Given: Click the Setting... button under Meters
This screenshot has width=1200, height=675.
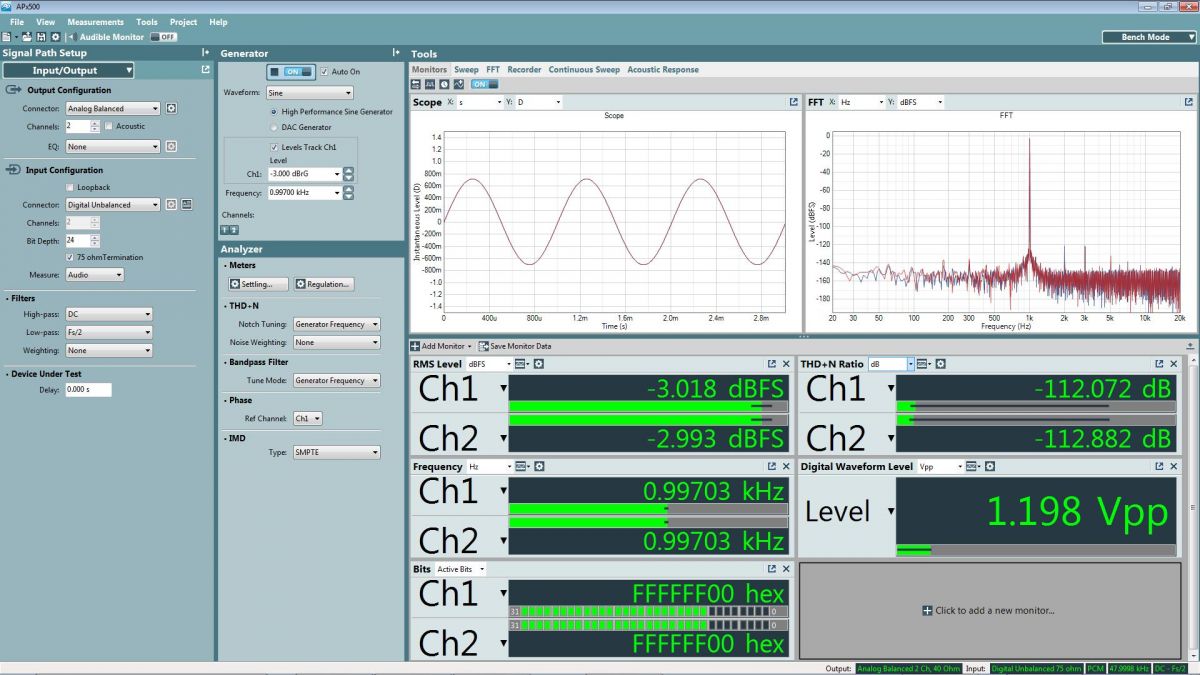Looking at the screenshot, I should (x=259, y=283).
